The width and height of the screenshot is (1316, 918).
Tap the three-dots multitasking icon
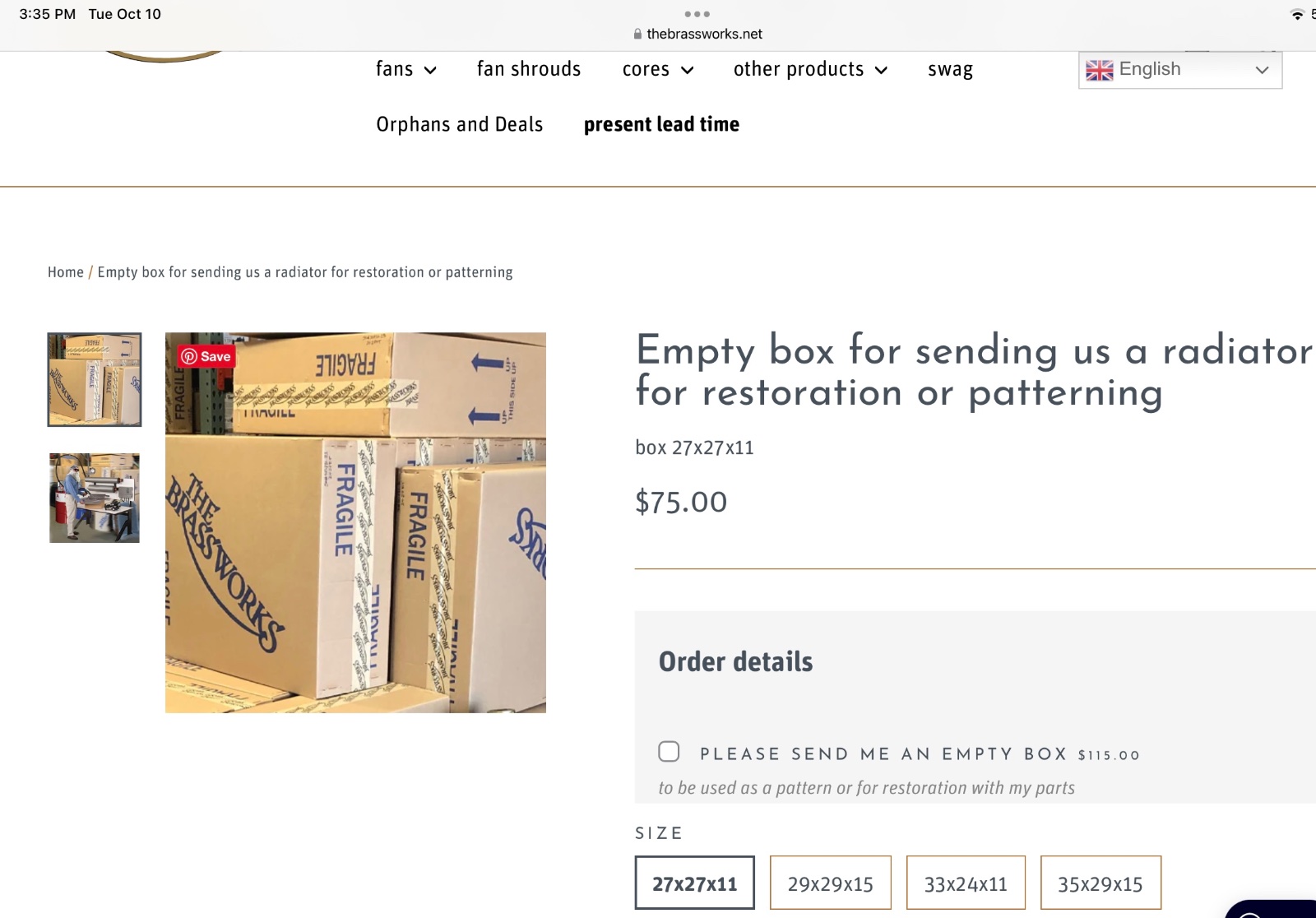pyautogui.click(x=697, y=14)
